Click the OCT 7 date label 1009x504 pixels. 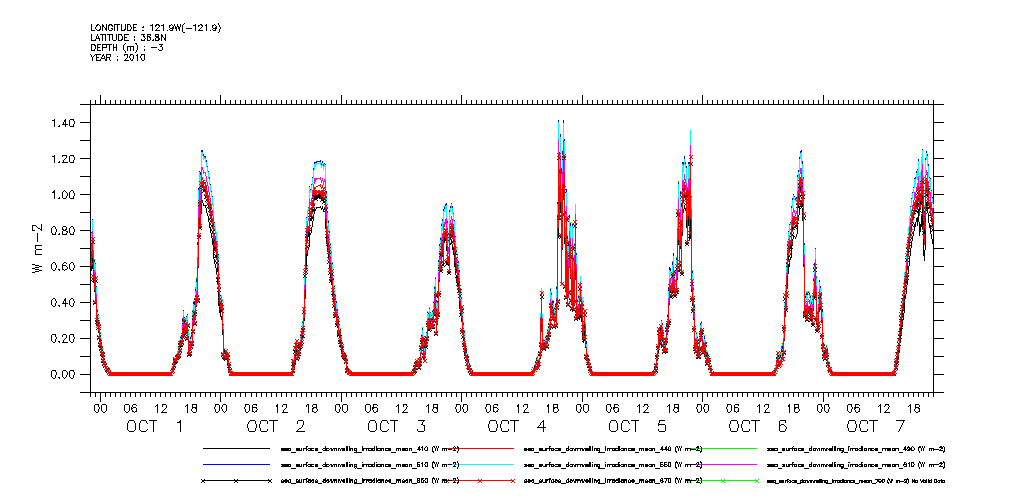(876, 426)
